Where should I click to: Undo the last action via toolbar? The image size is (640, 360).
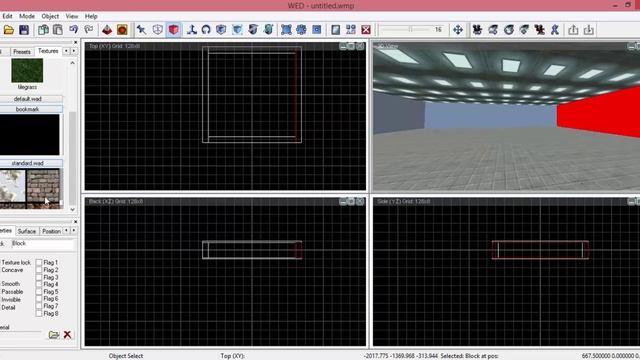click(73, 30)
